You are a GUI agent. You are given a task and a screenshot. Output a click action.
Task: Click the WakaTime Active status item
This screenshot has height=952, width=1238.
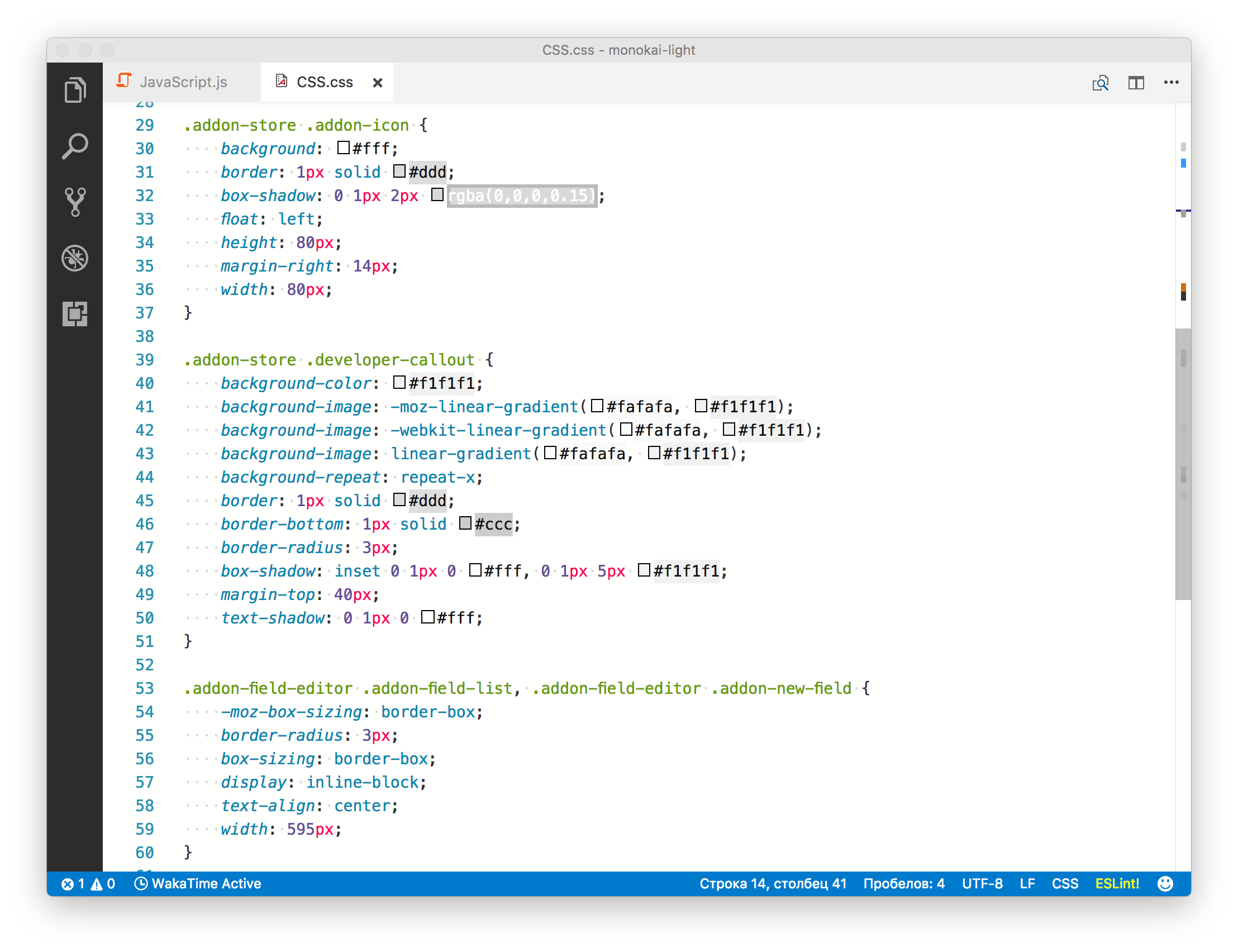coord(198,883)
